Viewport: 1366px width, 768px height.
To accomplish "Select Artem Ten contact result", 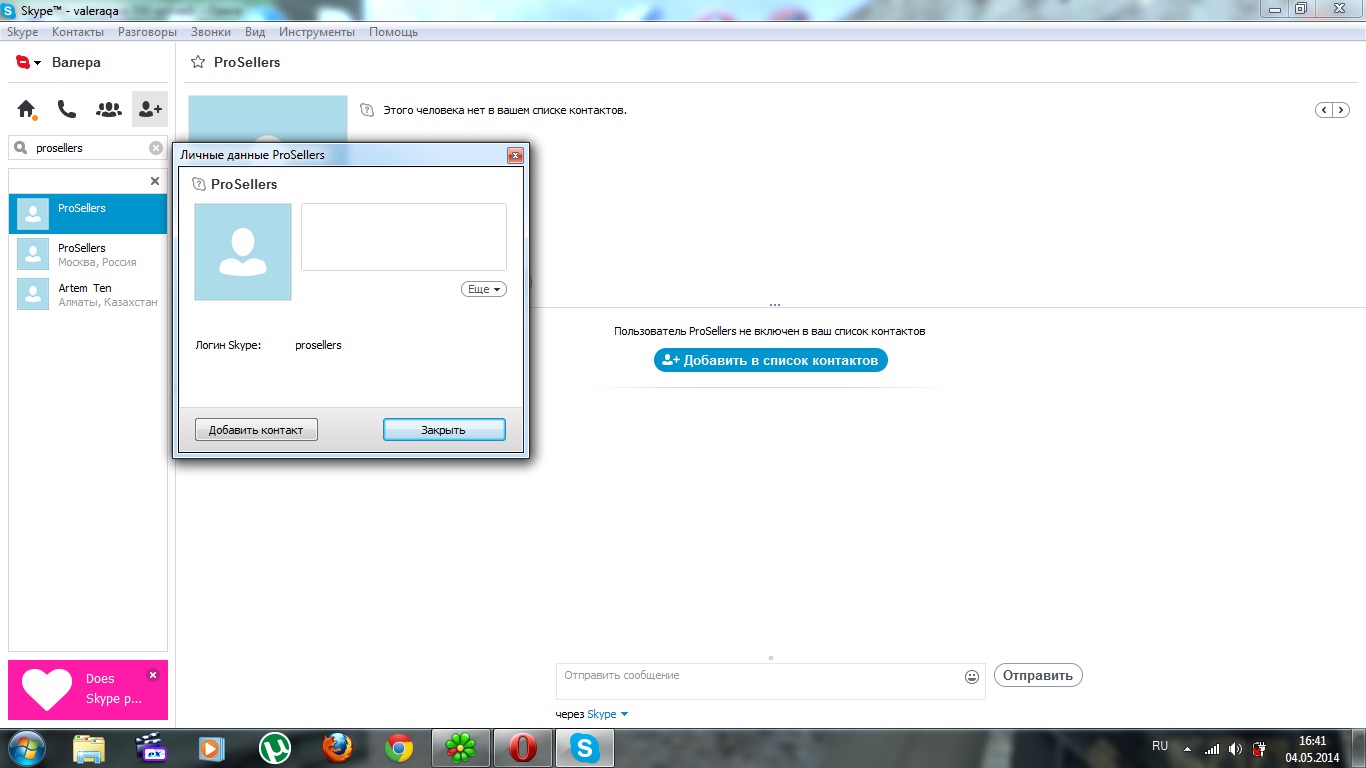I will [88, 294].
